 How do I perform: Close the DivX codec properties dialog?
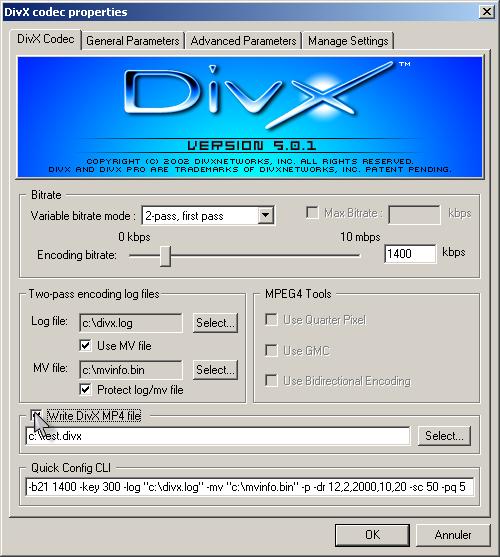(x=487, y=12)
